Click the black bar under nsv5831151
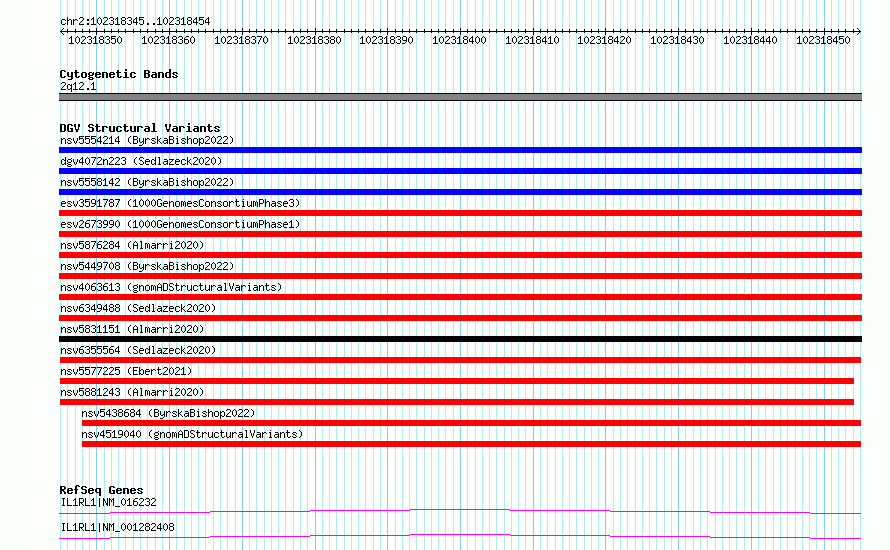Viewport: 890px width, 550px height. (460, 339)
